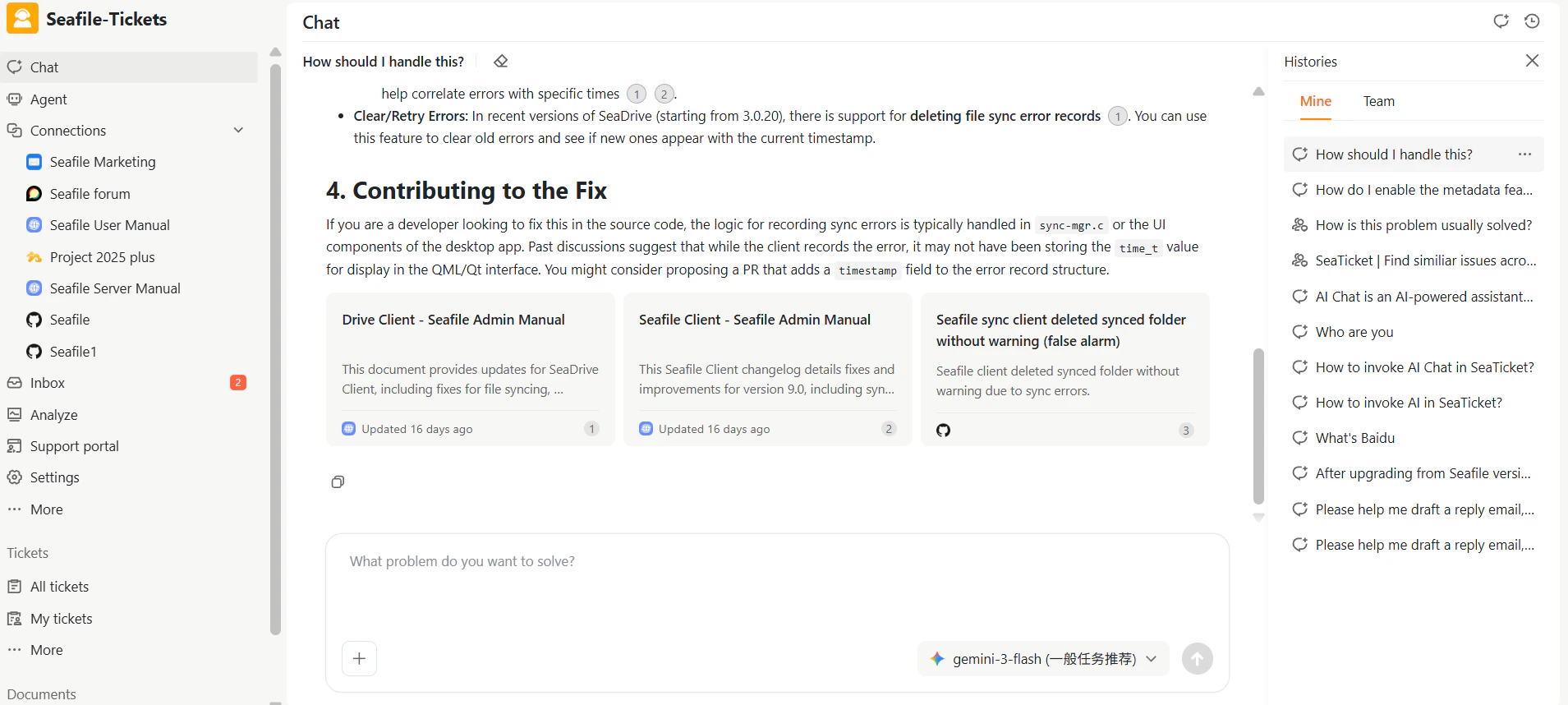1568x705 pixels.
Task: Click citation badge 1 after 'specific times'
Action: click(x=637, y=94)
